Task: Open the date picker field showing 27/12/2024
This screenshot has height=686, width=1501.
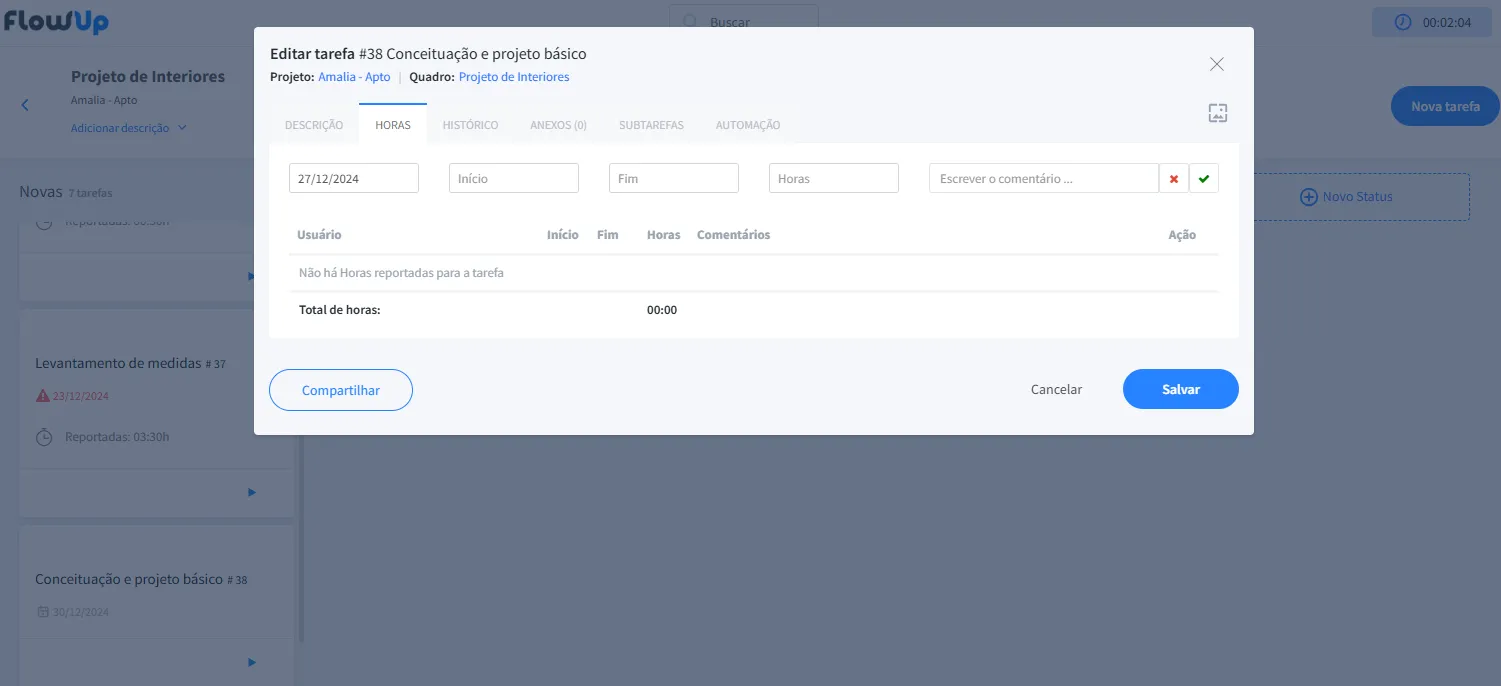Action: pos(354,179)
